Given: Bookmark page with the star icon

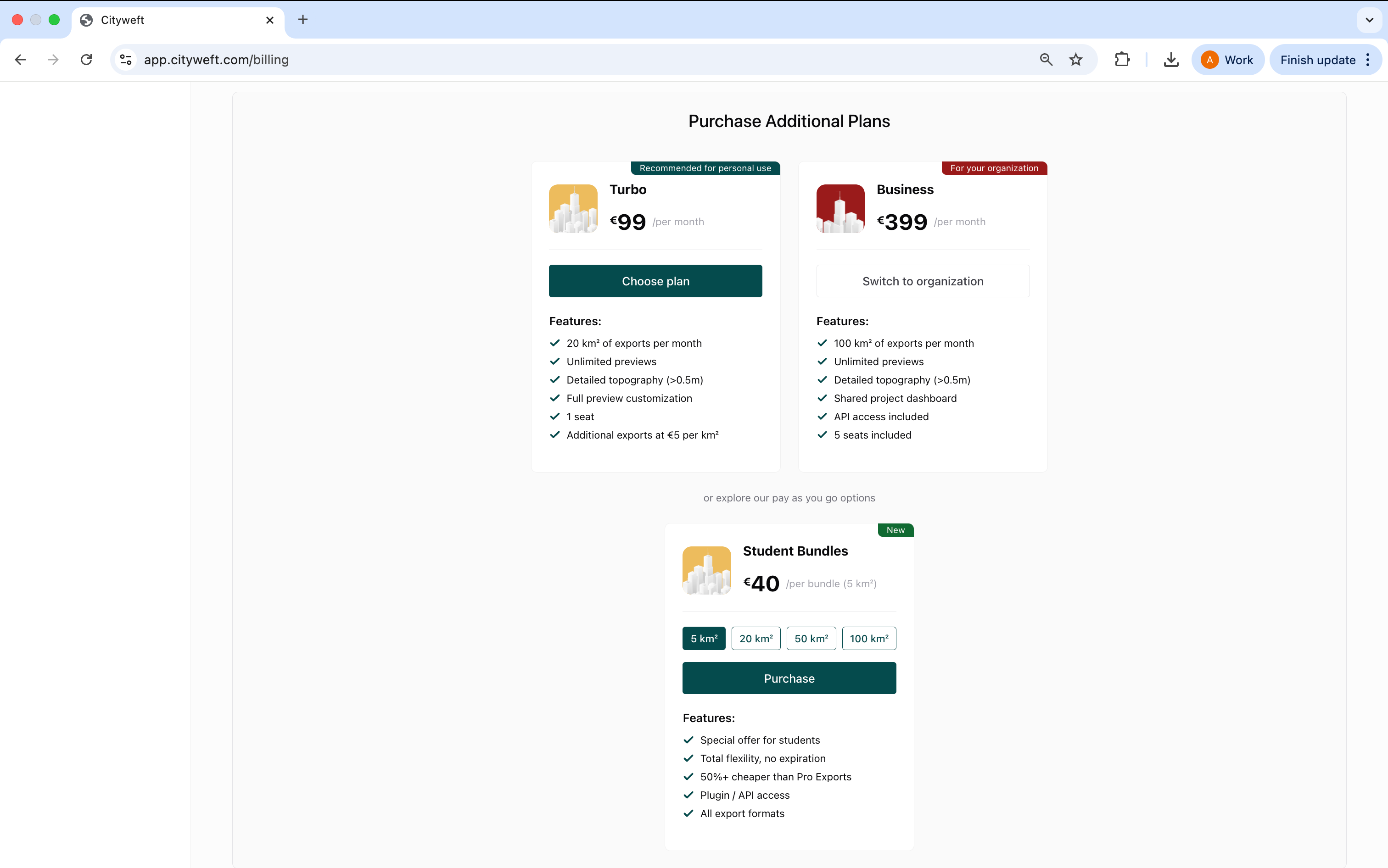Looking at the screenshot, I should (x=1075, y=60).
